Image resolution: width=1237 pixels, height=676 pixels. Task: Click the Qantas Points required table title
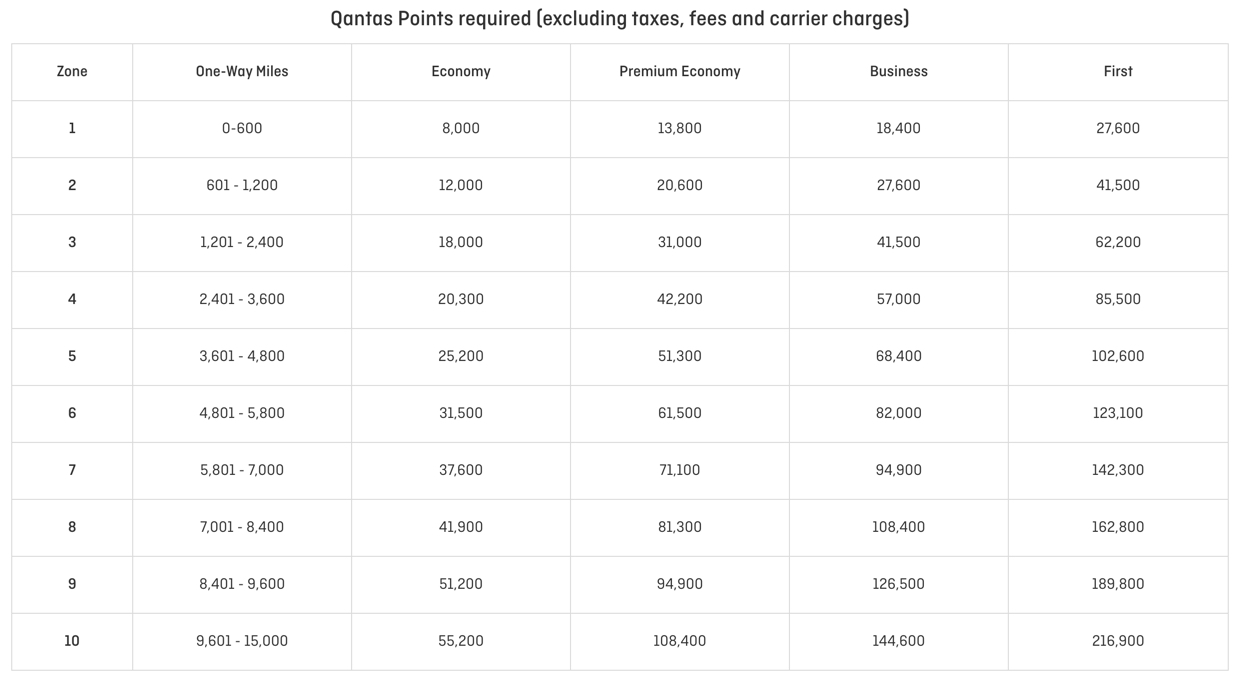click(x=620, y=18)
